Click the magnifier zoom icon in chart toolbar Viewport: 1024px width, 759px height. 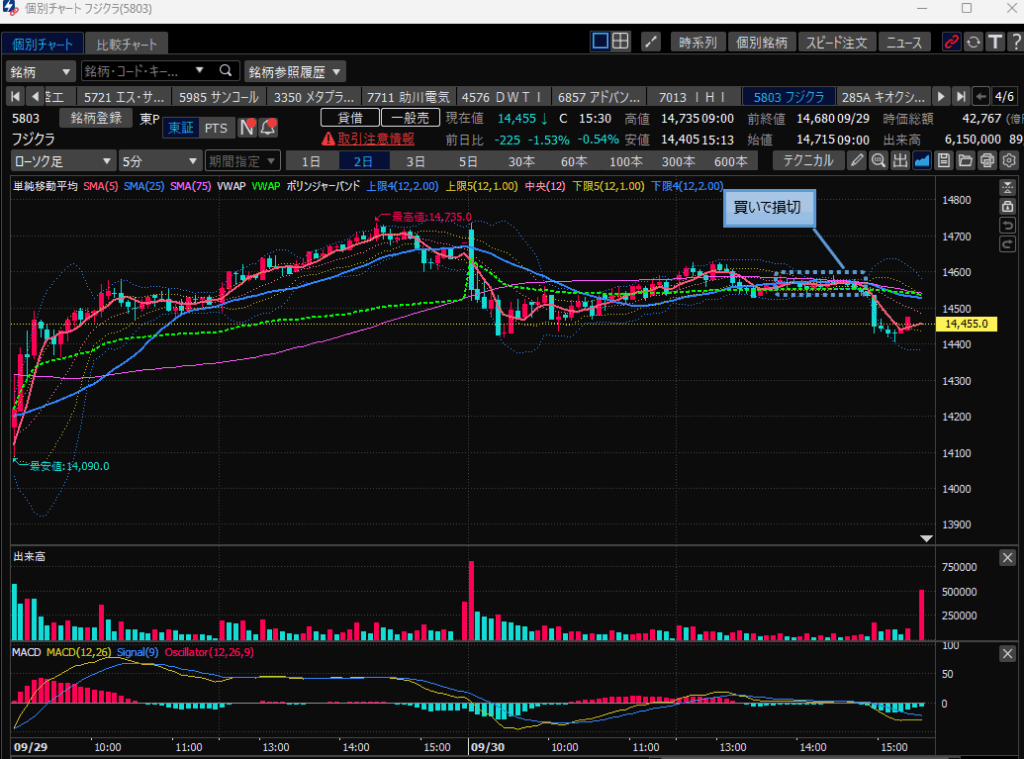[x=878, y=161]
